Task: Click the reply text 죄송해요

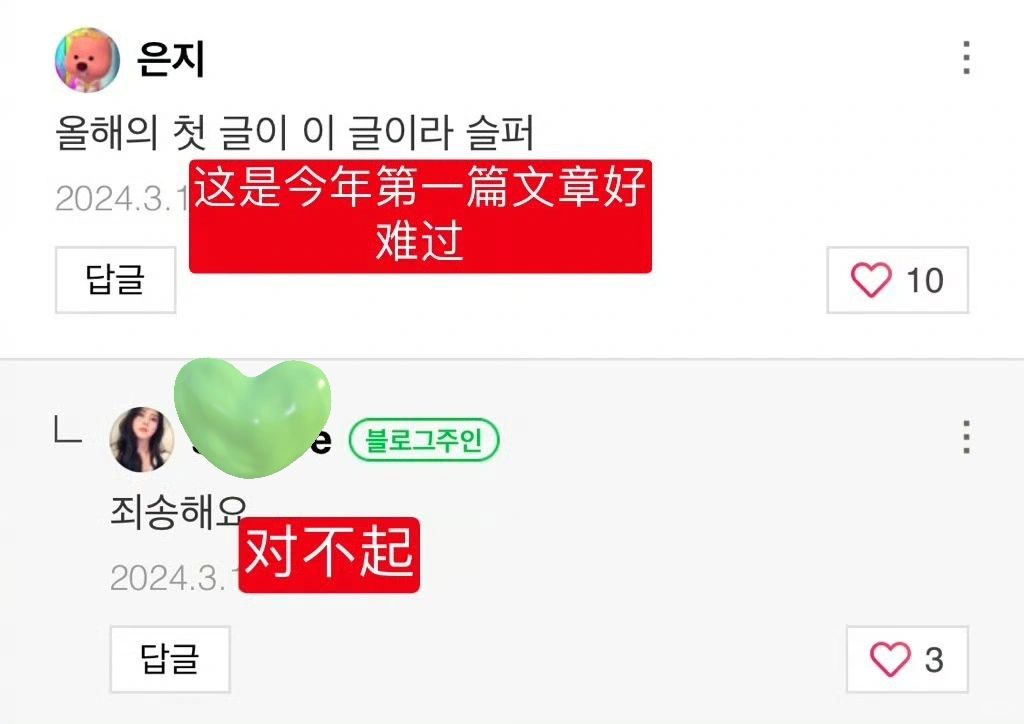Action: pyautogui.click(x=178, y=512)
